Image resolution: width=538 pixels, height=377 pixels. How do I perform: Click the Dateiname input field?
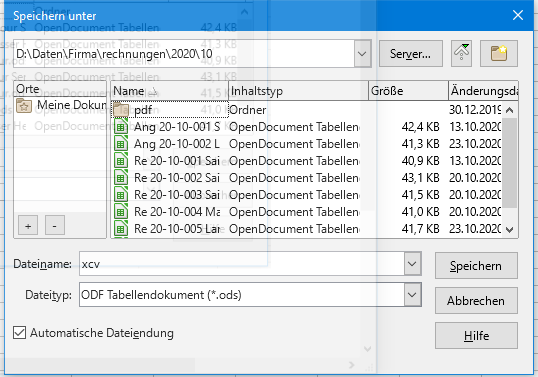[x=242, y=264]
